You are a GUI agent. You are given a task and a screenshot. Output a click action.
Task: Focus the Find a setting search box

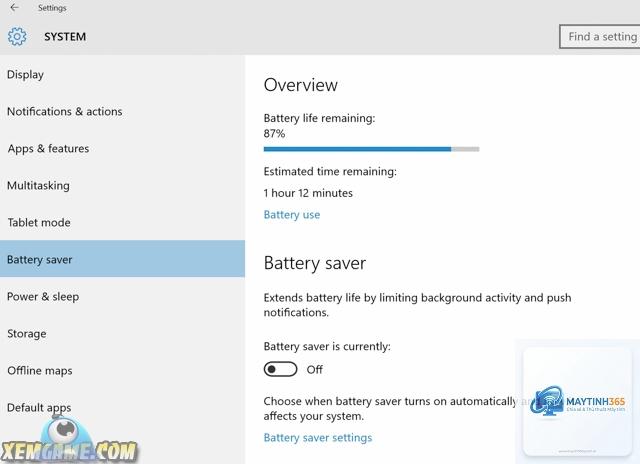[600, 37]
